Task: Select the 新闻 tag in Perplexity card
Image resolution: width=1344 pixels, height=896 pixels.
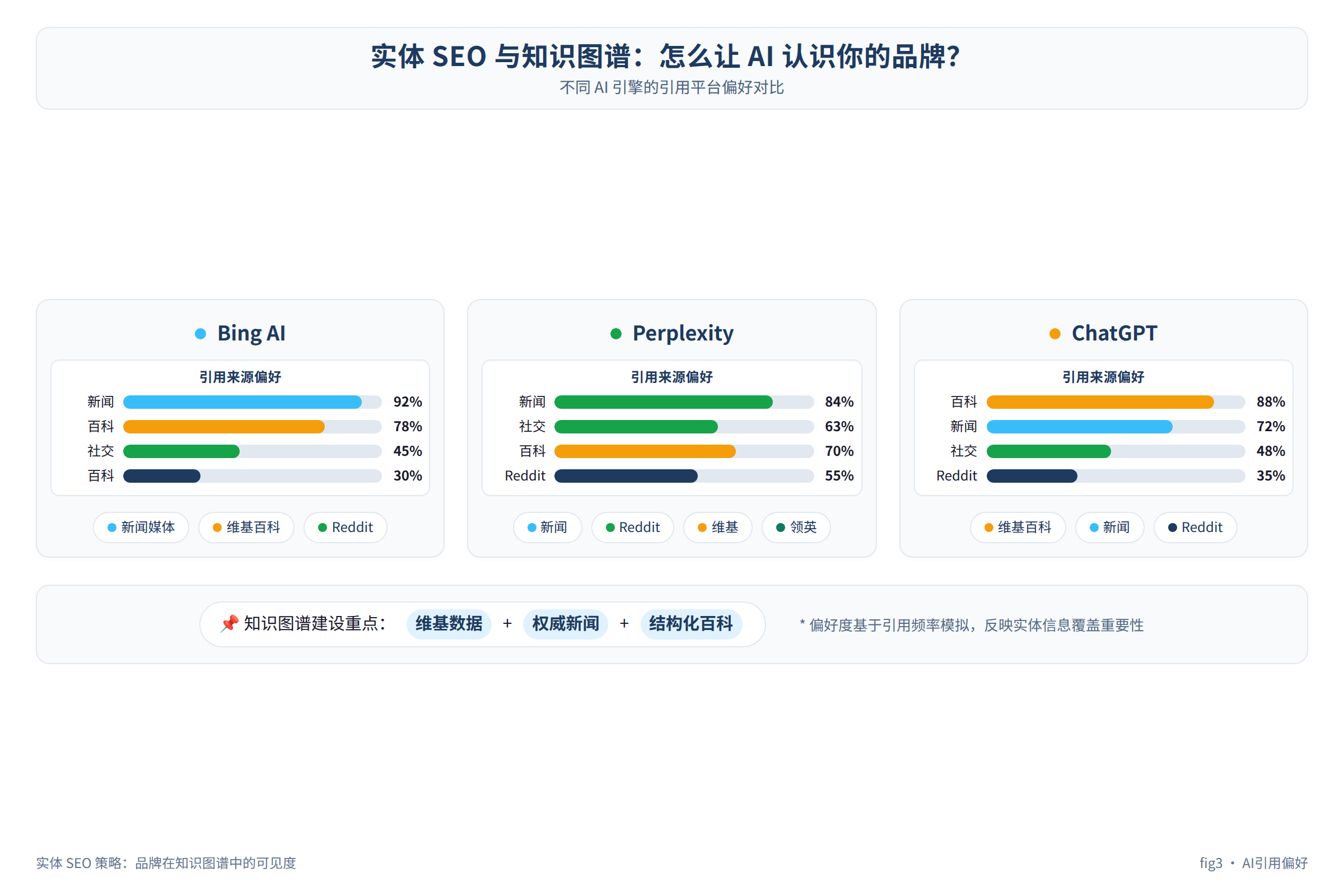Action: (548, 528)
